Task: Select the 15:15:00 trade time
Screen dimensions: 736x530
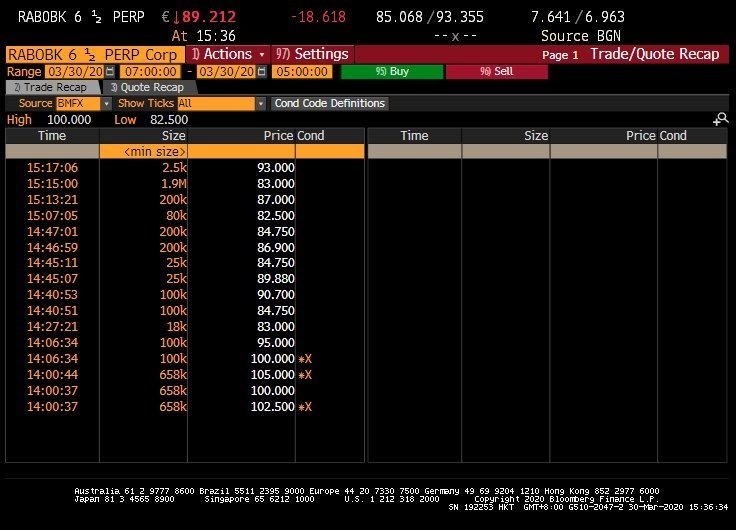Action: pos(52,184)
